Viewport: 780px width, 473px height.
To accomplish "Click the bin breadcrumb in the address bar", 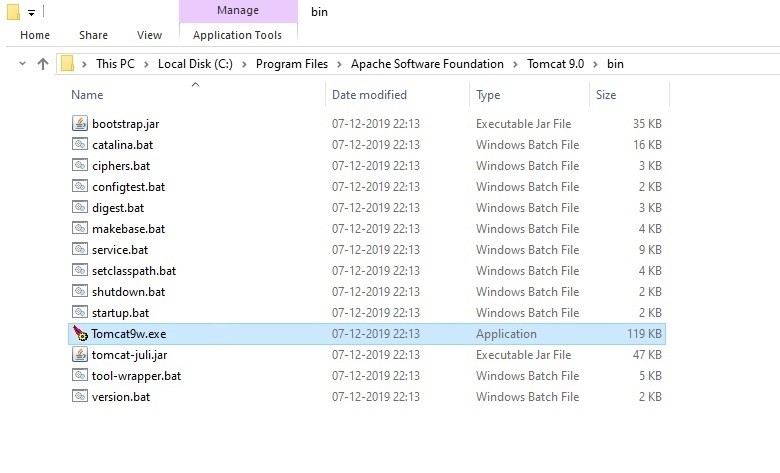I will (615, 64).
